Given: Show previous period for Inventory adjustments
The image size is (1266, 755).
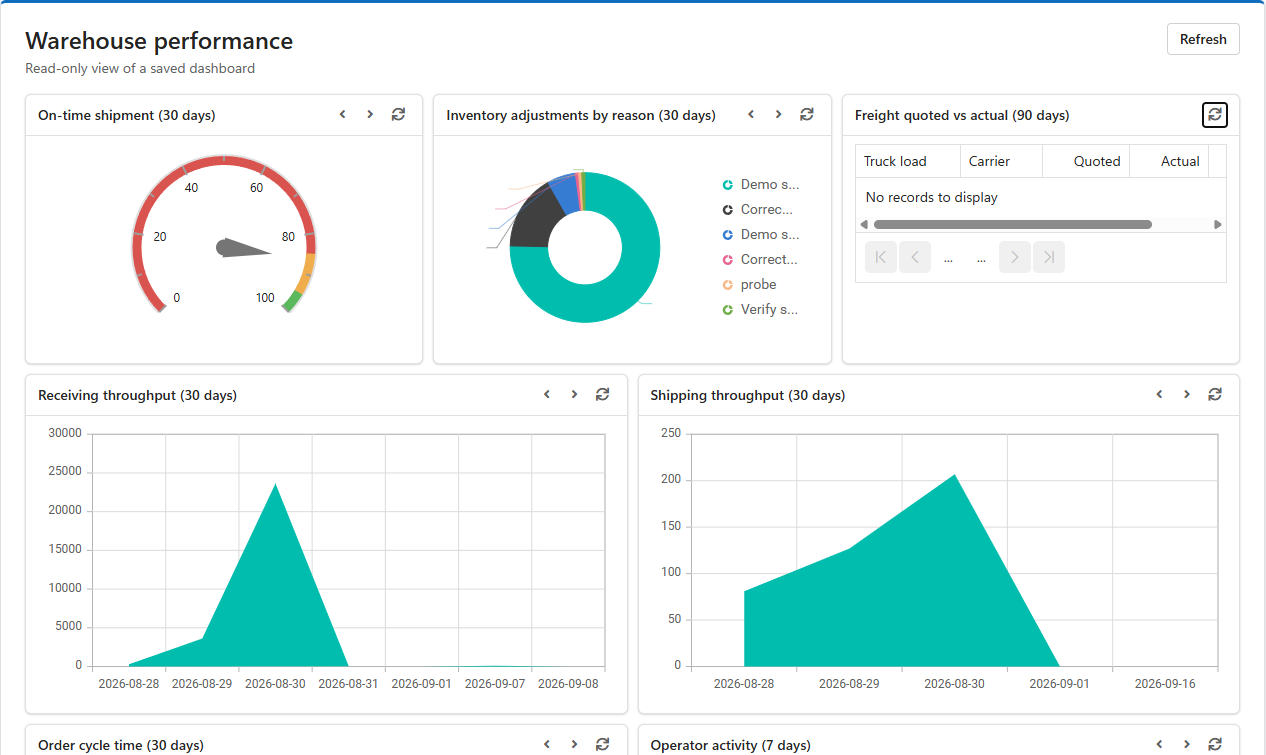Looking at the screenshot, I should [751, 115].
